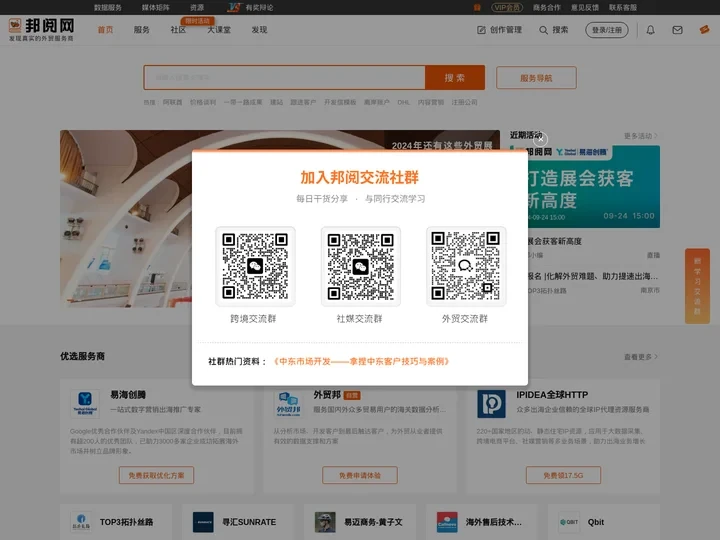Click the 易海创腾 company logo
The height and width of the screenshot is (540, 720).
click(85, 404)
